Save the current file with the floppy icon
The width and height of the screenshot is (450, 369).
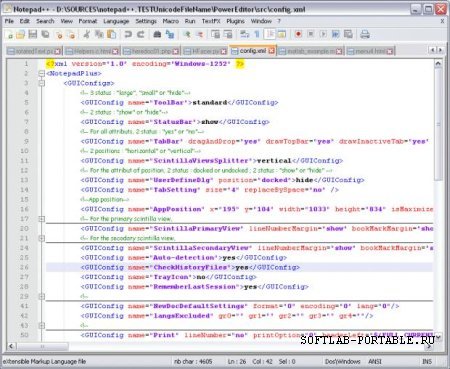(33, 34)
